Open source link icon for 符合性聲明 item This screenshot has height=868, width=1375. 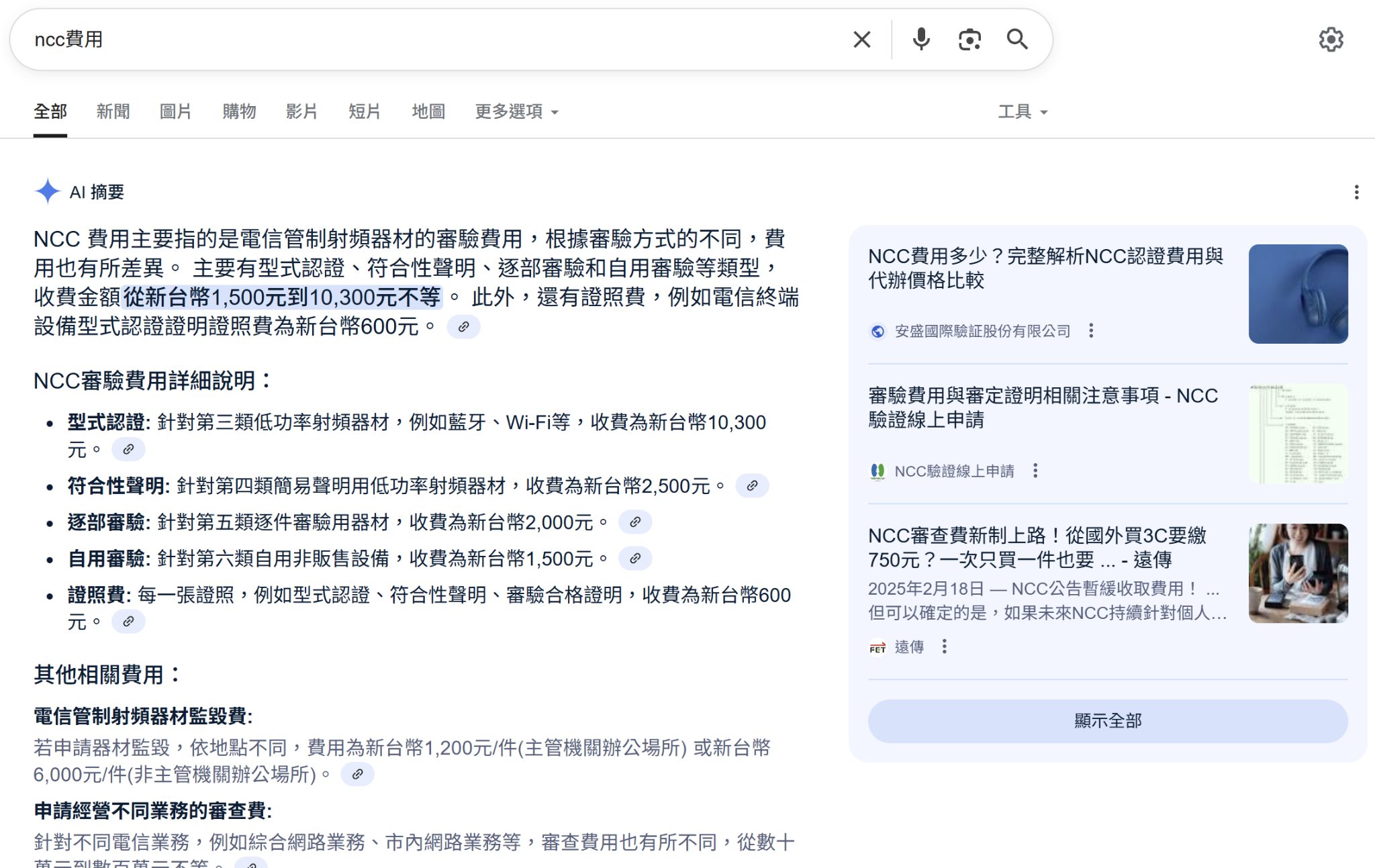coord(752,485)
